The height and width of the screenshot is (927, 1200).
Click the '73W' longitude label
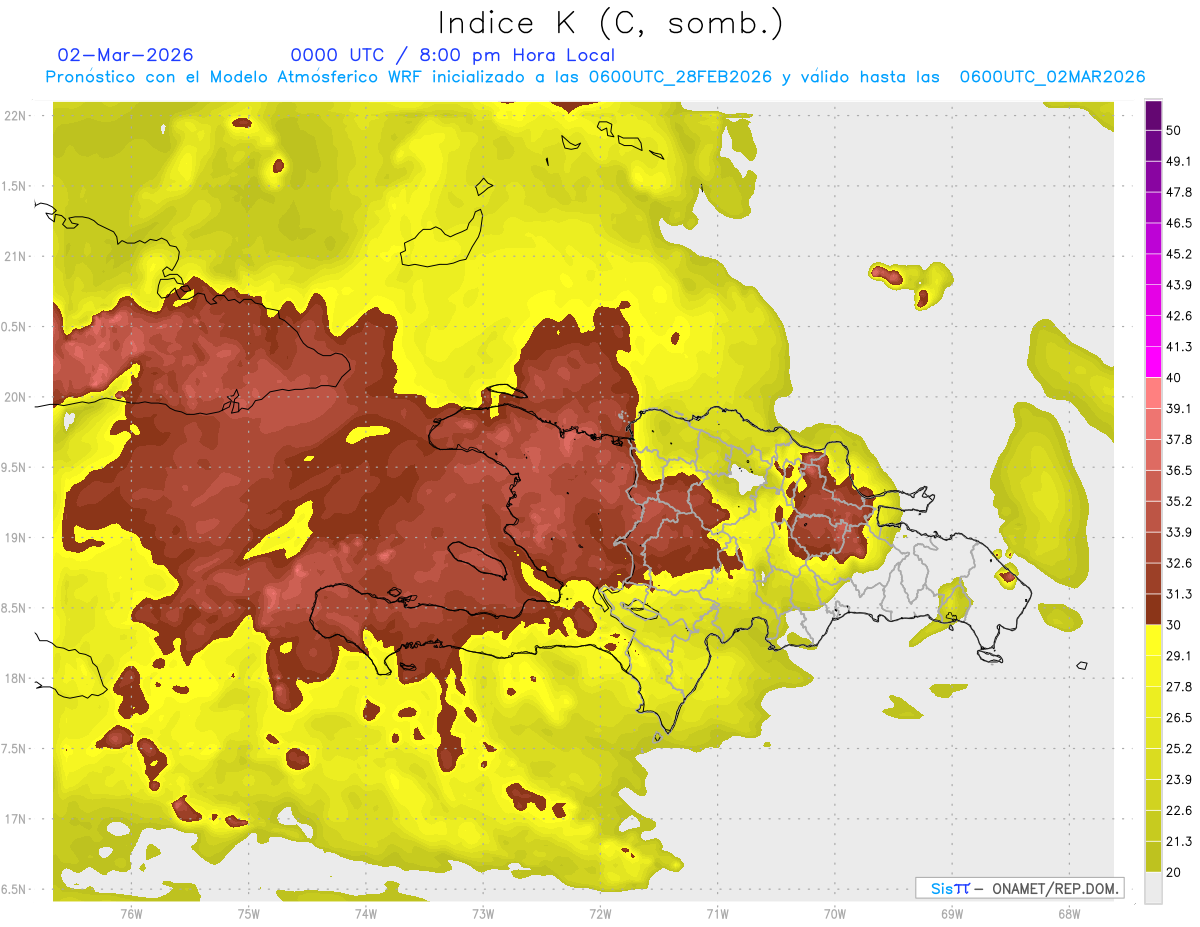tap(483, 913)
